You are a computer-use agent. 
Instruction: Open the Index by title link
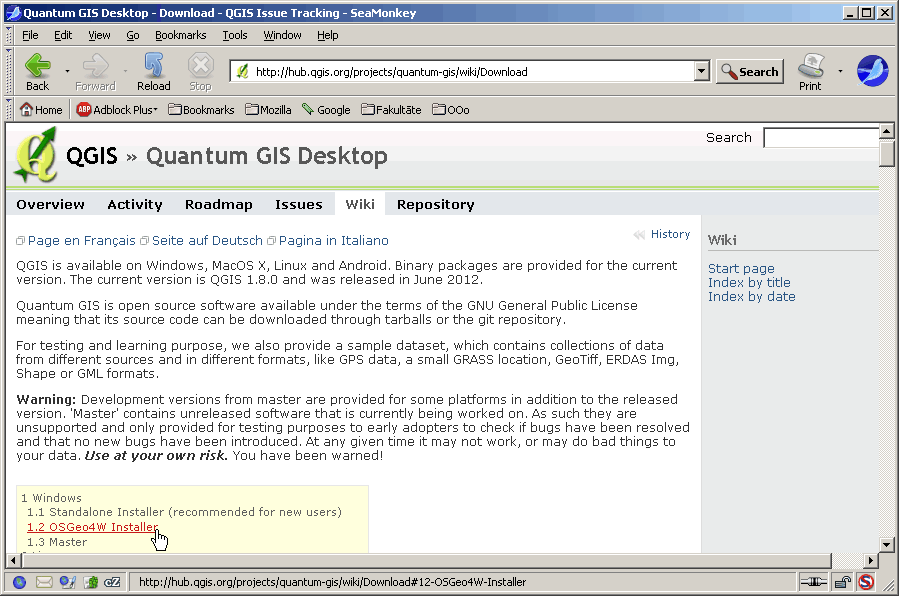click(x=749, y=283)
